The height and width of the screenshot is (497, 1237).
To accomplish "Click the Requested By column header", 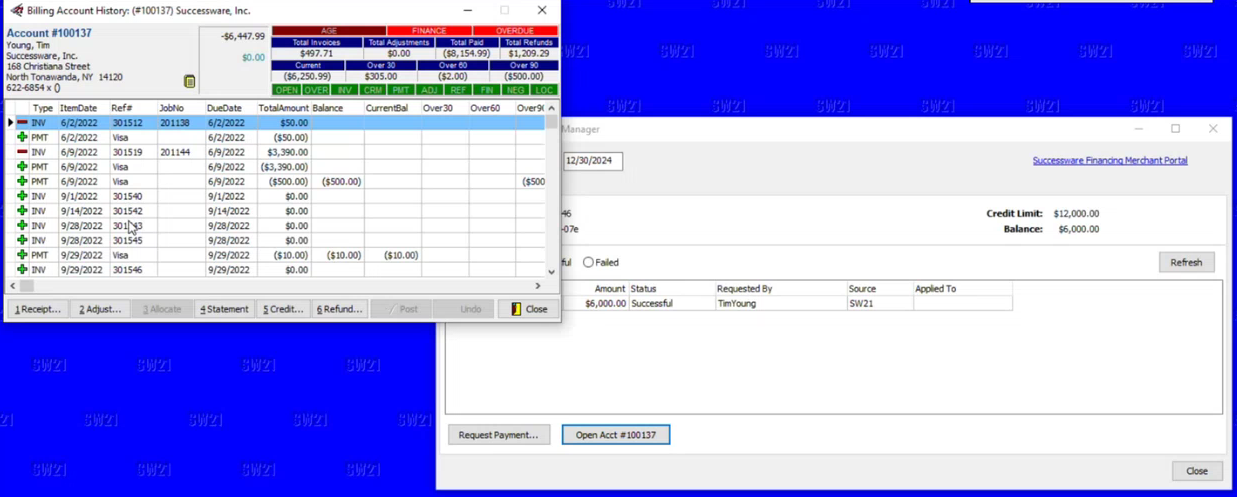I will click(779, 289).
